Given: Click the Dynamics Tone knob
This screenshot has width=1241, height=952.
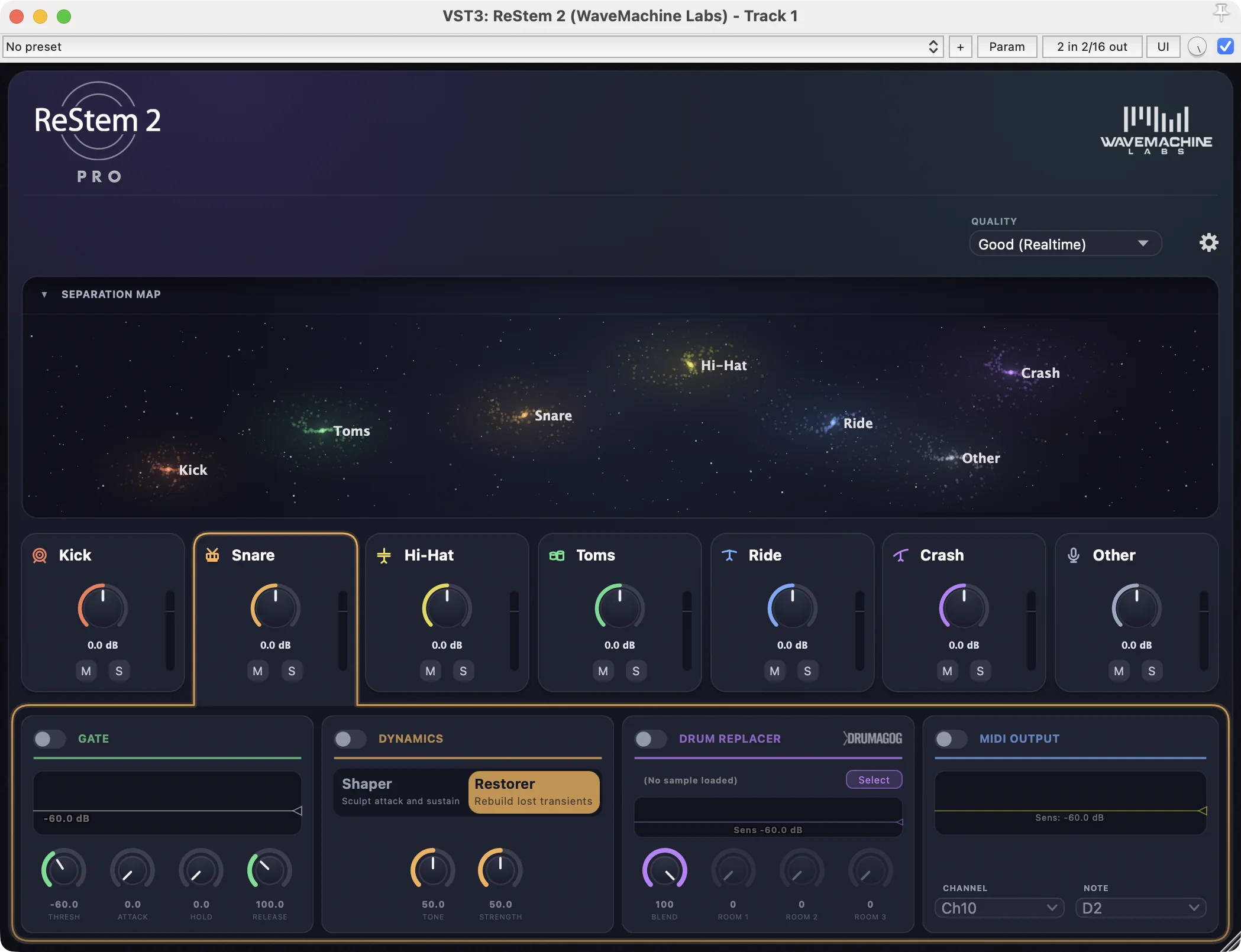Looking at the screenshot, I should tap(433, 869).
